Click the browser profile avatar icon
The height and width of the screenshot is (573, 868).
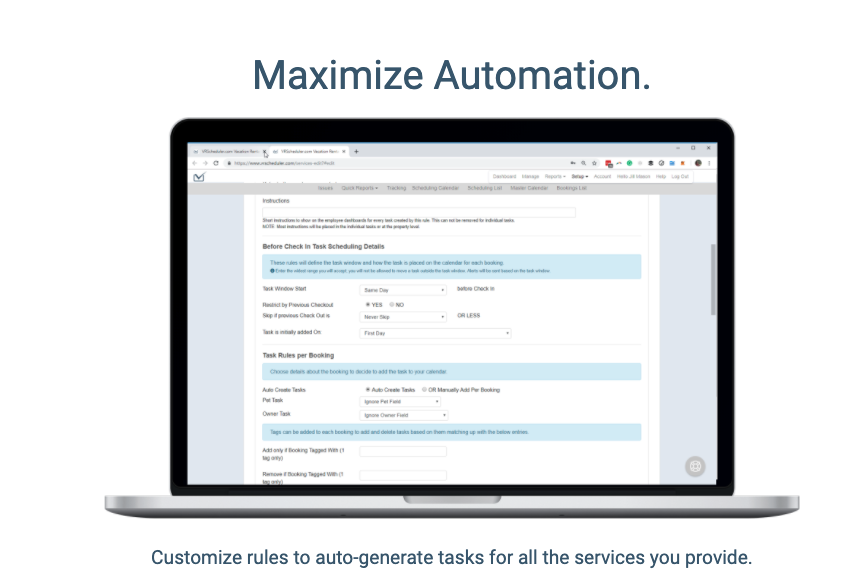tap(698, 163)
